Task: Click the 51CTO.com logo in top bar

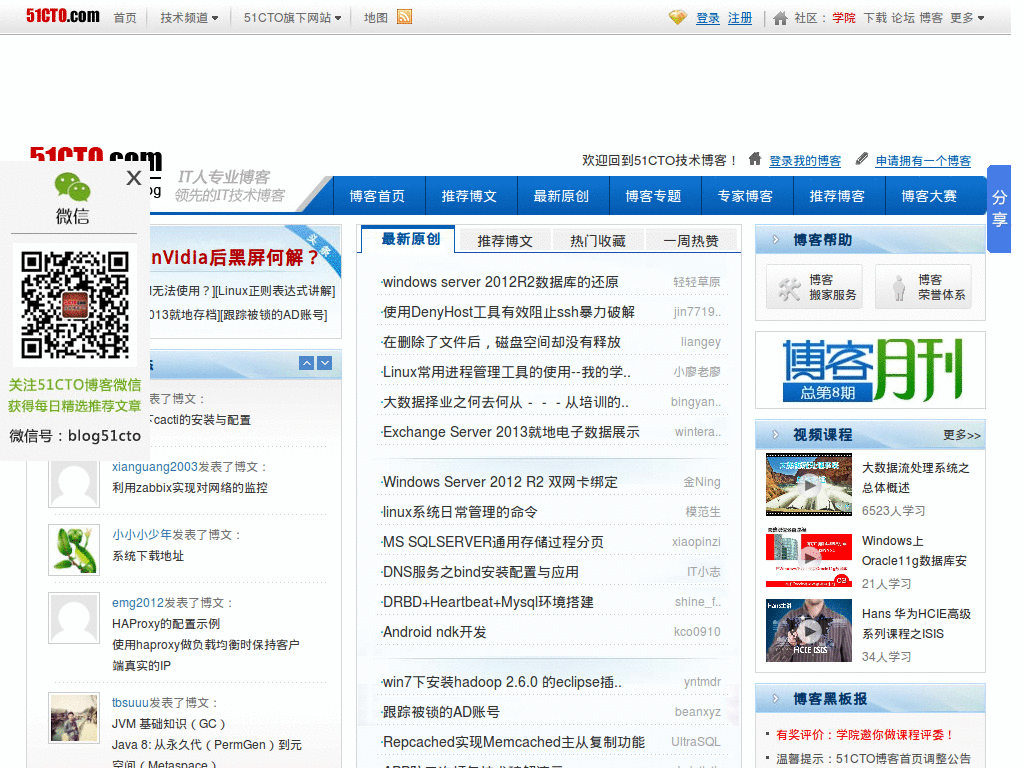Action: click(63, 16)
